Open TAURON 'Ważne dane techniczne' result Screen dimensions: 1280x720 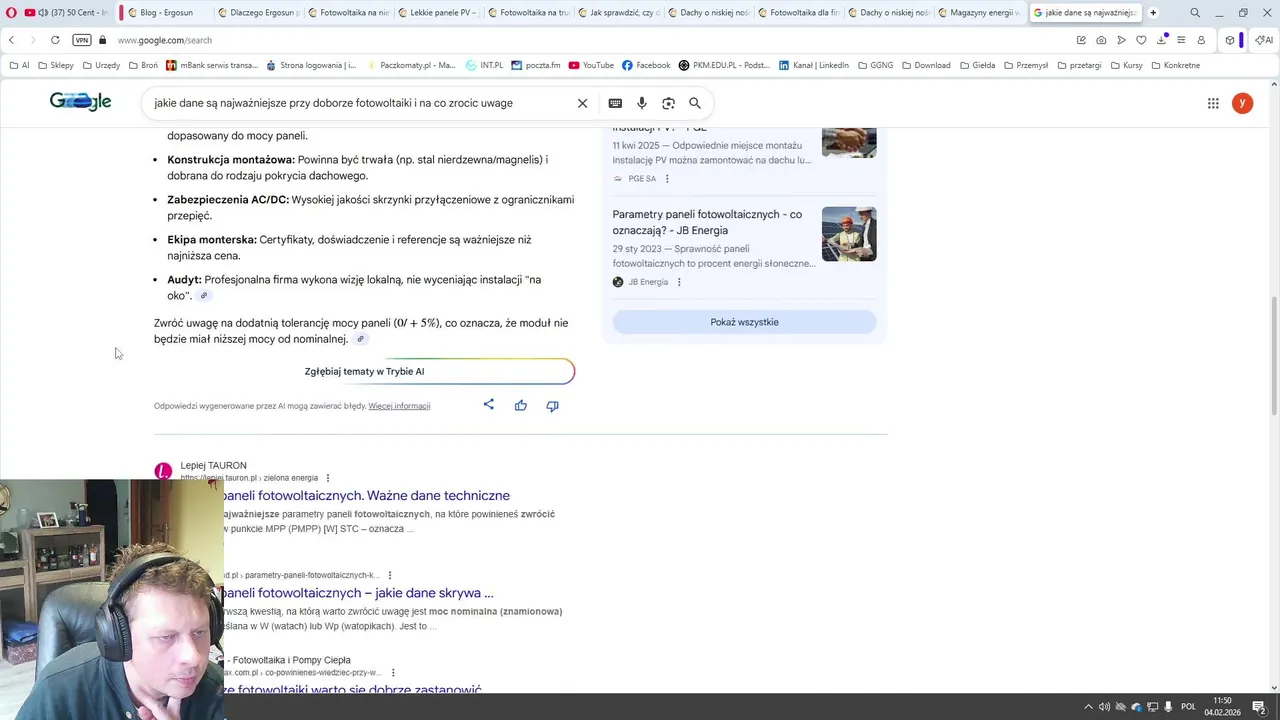click(366, 495)
